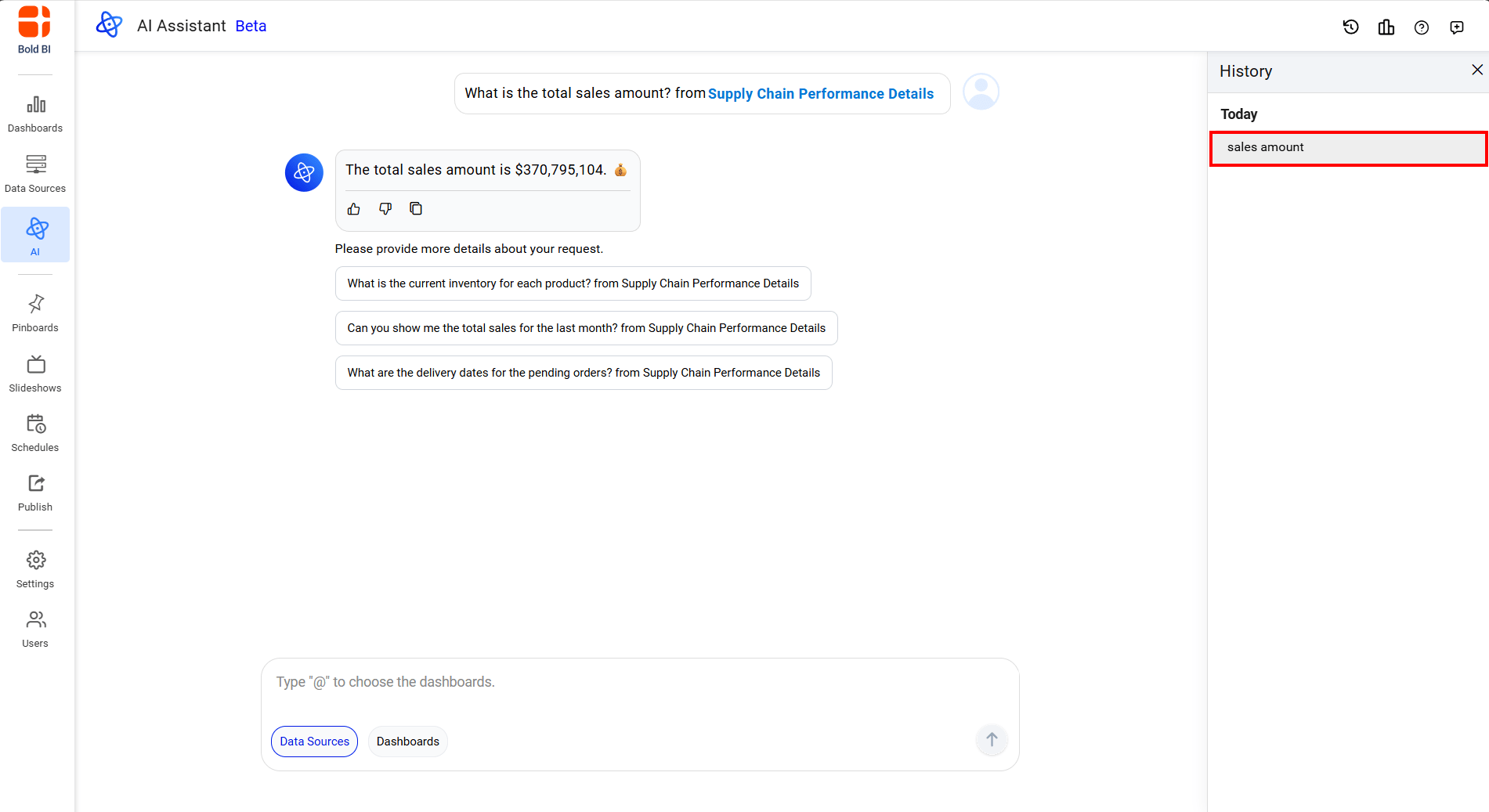This screenshot has width=1489, height=812.
Task: Open the Supply Chain Performance Details link
Action: 820,94
